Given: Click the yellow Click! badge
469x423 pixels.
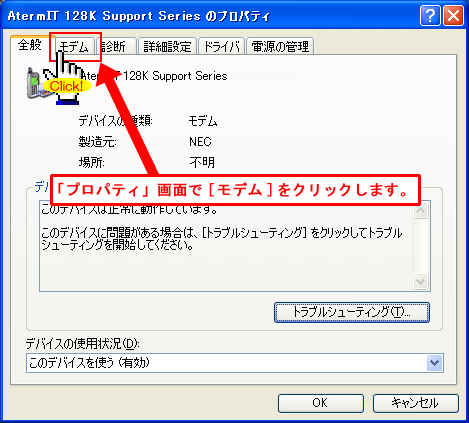Looking at the screenshot, I should point(67,86).
